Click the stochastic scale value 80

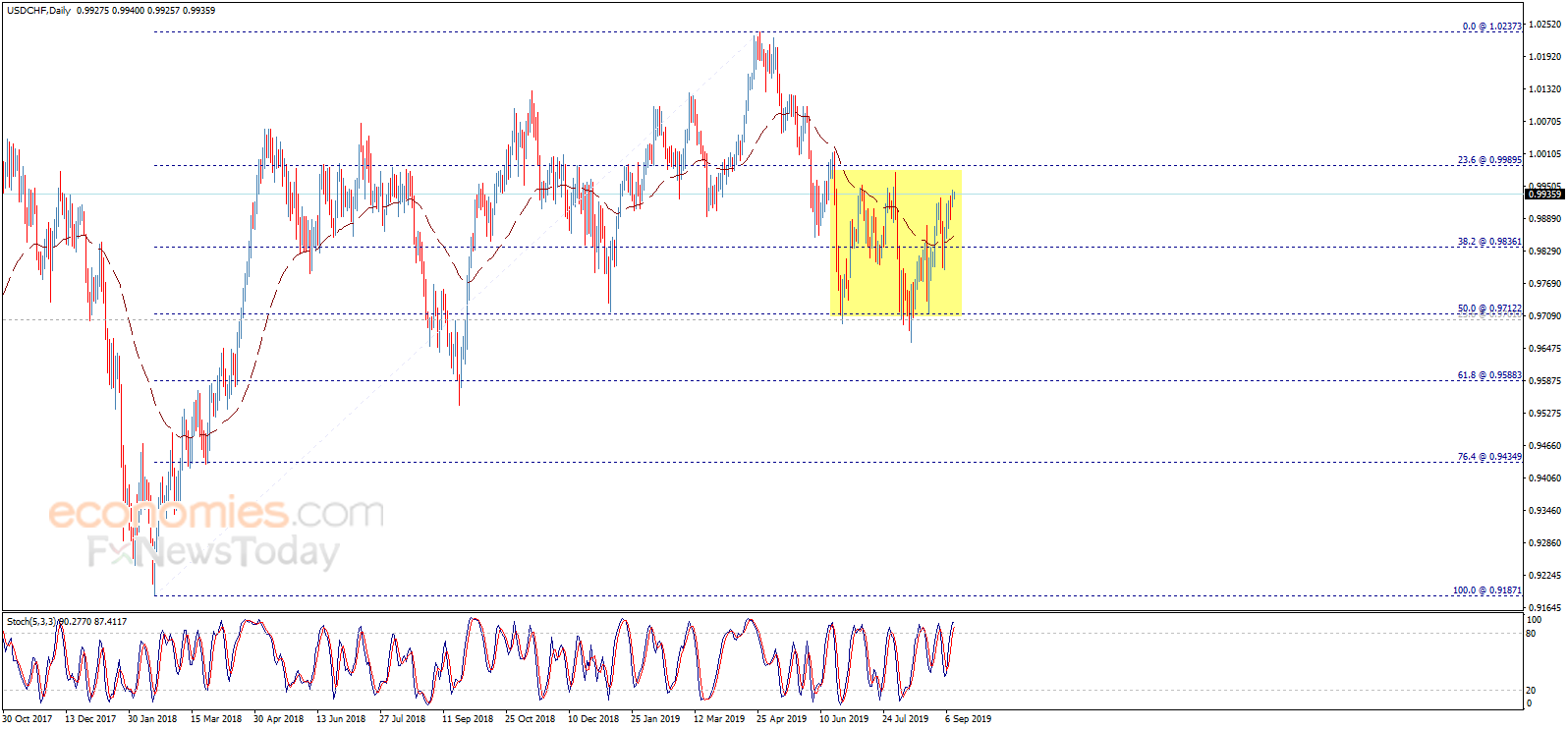pyautogui.click(x=1531, y=634)
